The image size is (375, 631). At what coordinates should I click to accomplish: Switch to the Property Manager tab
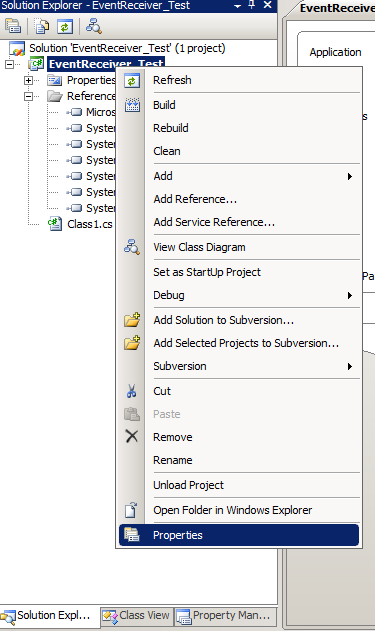tap(226, 616)
